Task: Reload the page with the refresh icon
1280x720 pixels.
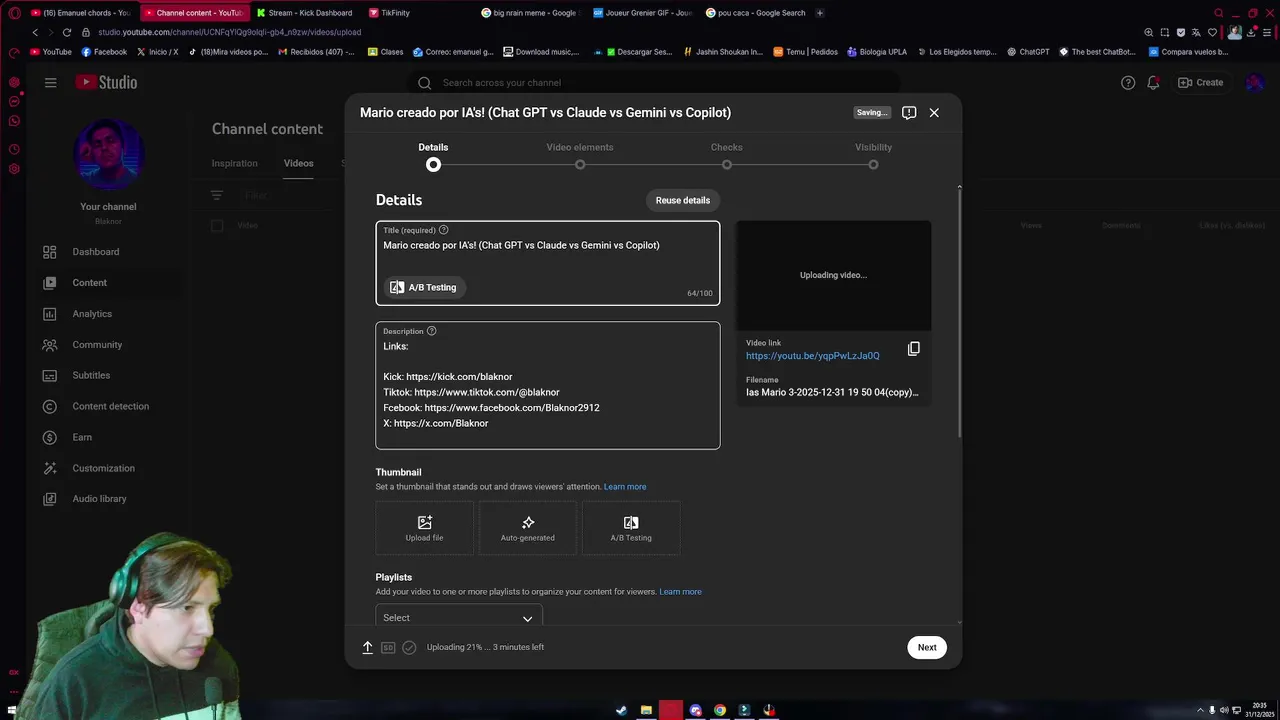Action: (x=67, y=32)
